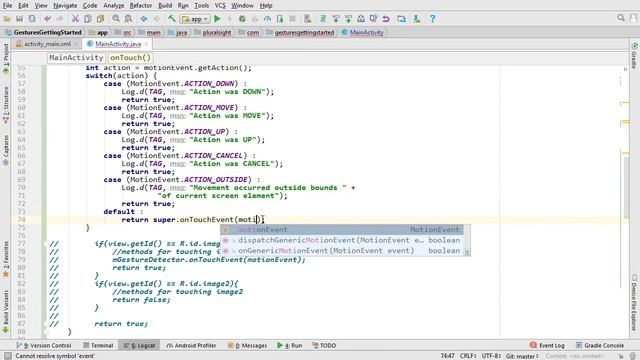This screenshot has width=640, height=360.
Task: Navigate back with the left arrow icon
Action: (x=144, y=19)
